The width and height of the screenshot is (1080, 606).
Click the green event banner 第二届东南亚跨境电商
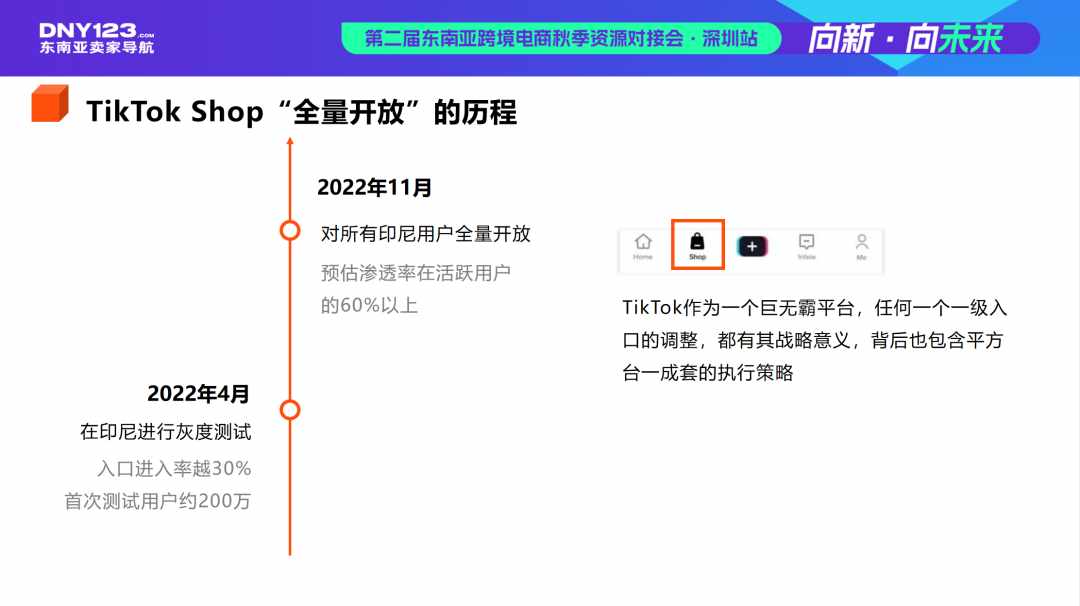coord(561,38)
